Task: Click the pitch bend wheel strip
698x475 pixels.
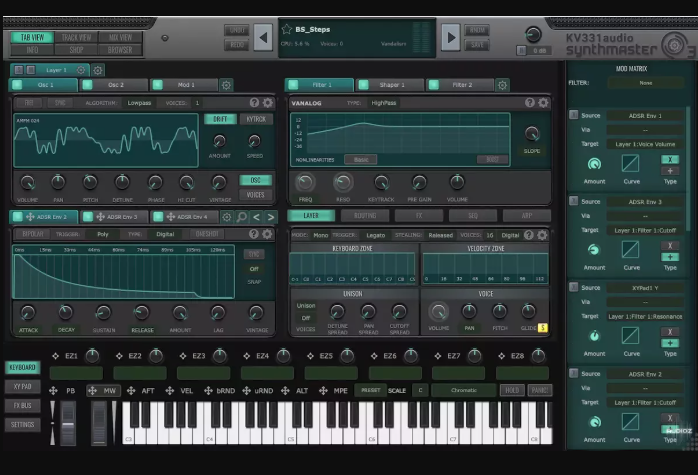Action: (x=68, y=423)
